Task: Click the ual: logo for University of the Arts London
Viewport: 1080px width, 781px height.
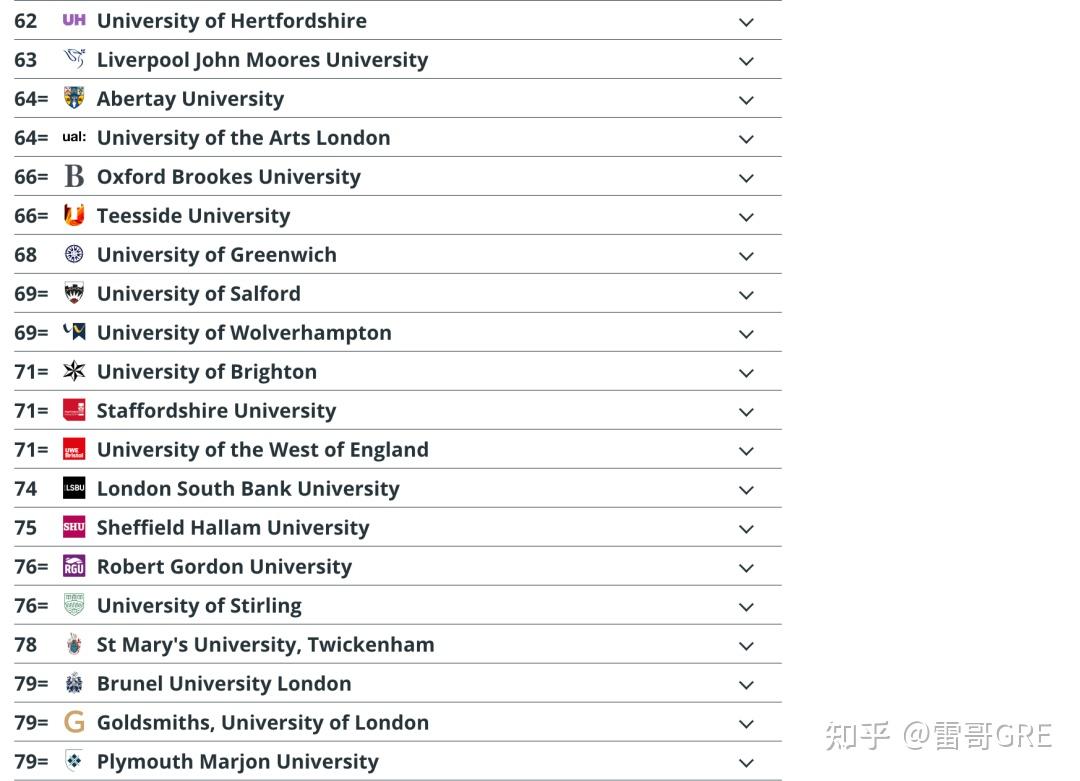Action: [73, 137]
